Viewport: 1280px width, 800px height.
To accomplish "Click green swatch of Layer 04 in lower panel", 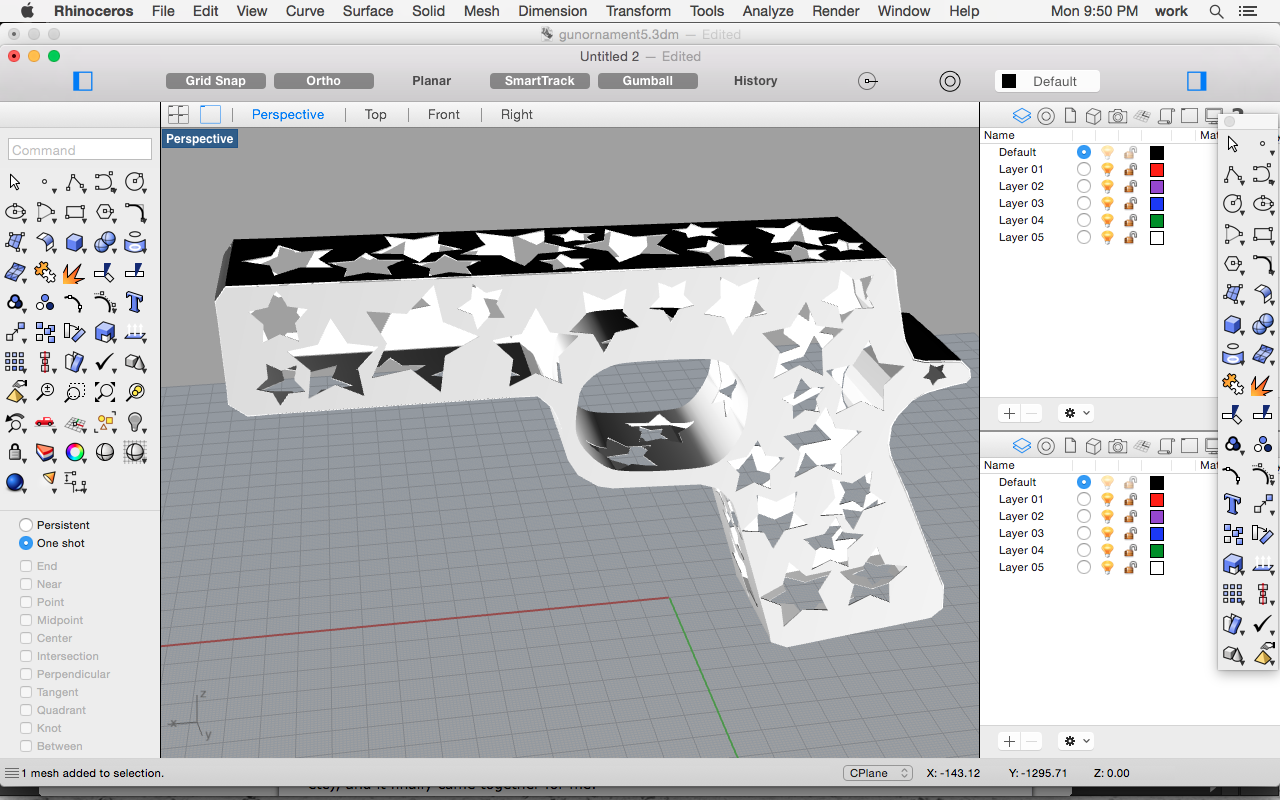I will pos(1157,550).
